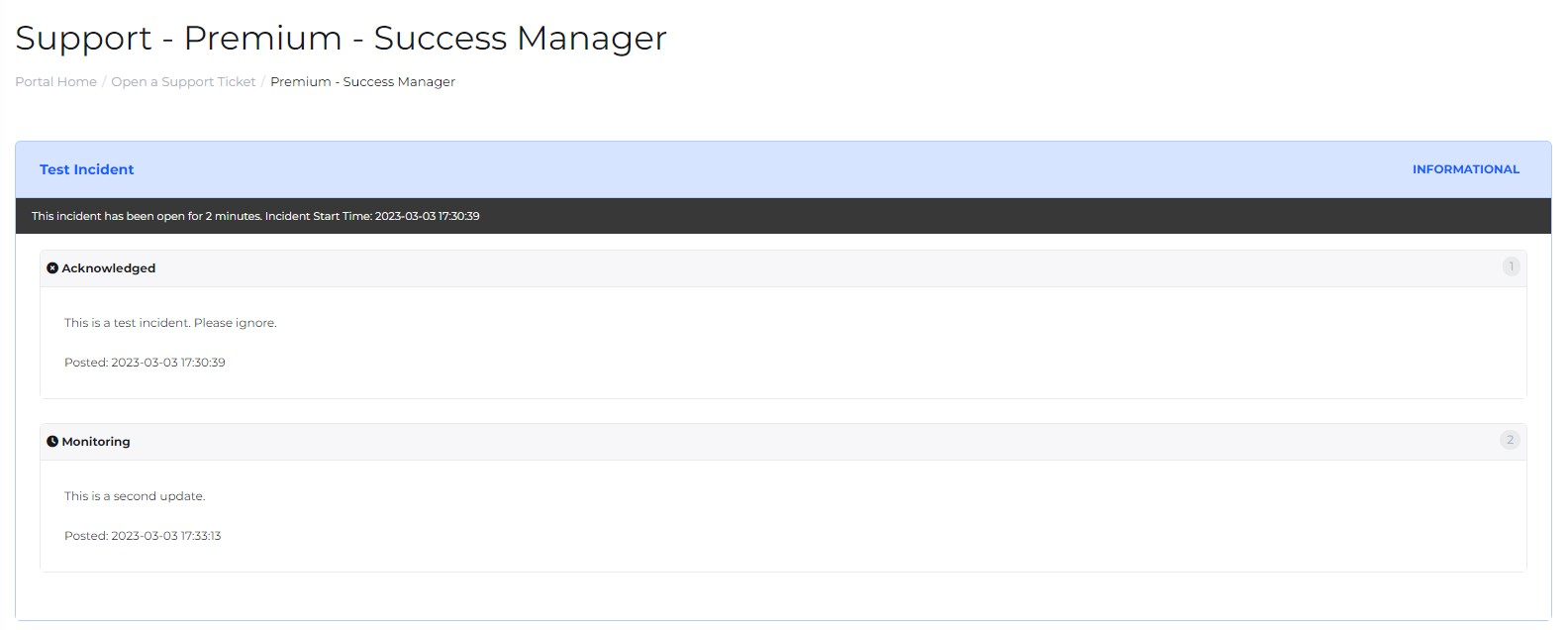Click the Acknowledged heading text
Viewport: 1568px width, 630px height.
click(108, 268)
